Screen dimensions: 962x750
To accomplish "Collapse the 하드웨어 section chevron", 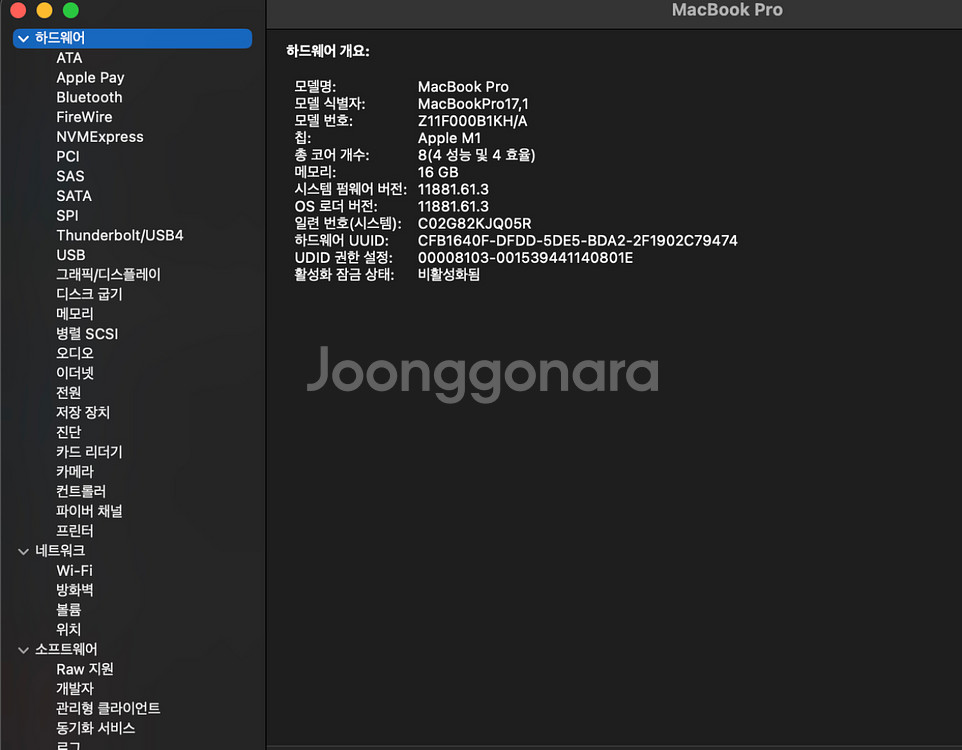I will tap(23, 39).
